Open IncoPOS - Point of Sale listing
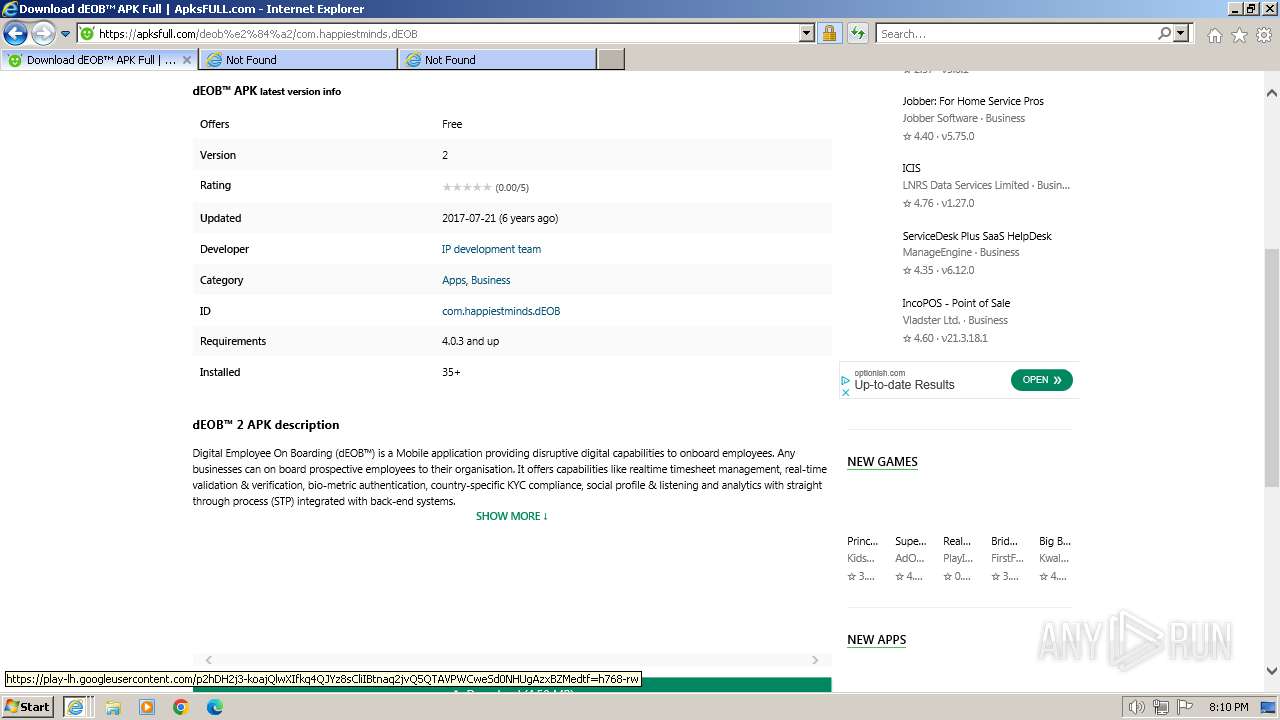The image size is (1280, 720). [956, 303]
